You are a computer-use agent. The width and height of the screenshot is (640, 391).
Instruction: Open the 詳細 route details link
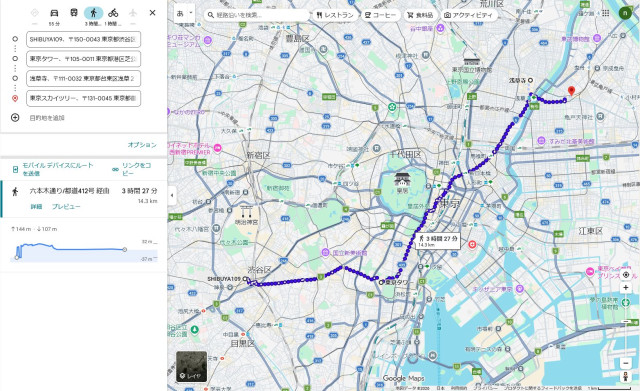(36, 207)
